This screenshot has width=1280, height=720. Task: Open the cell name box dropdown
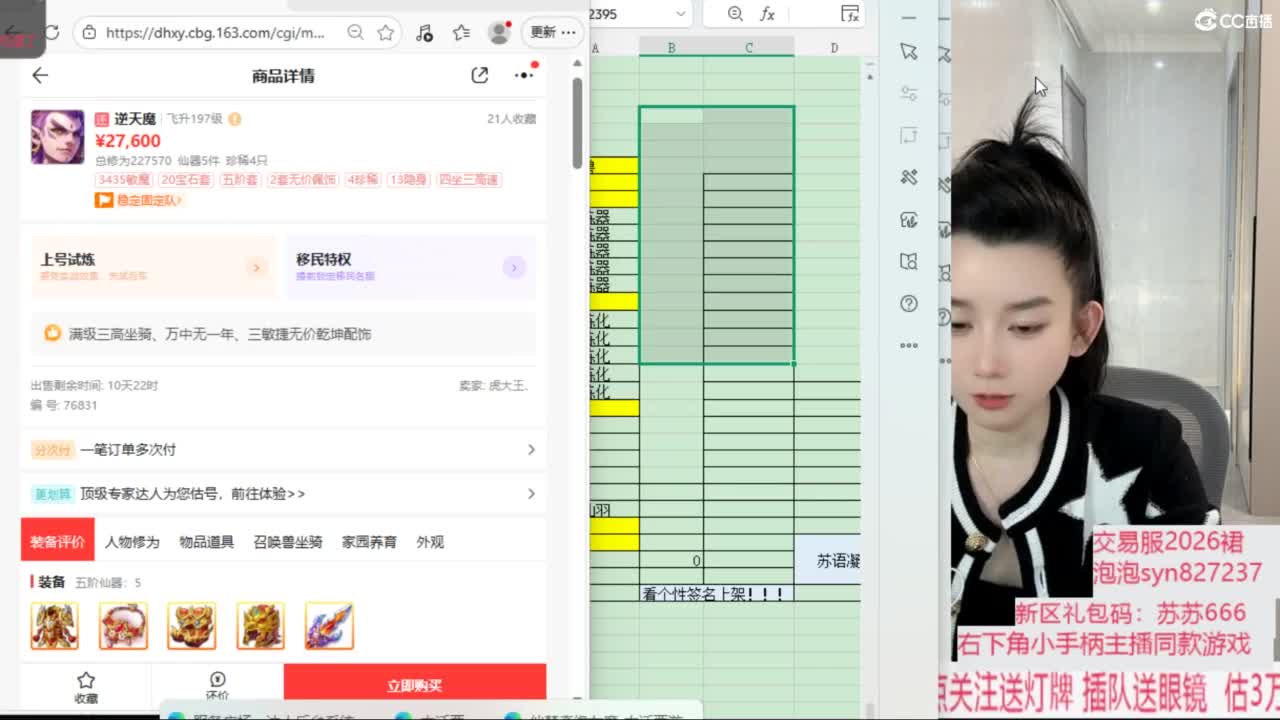[x=681, y=14]
